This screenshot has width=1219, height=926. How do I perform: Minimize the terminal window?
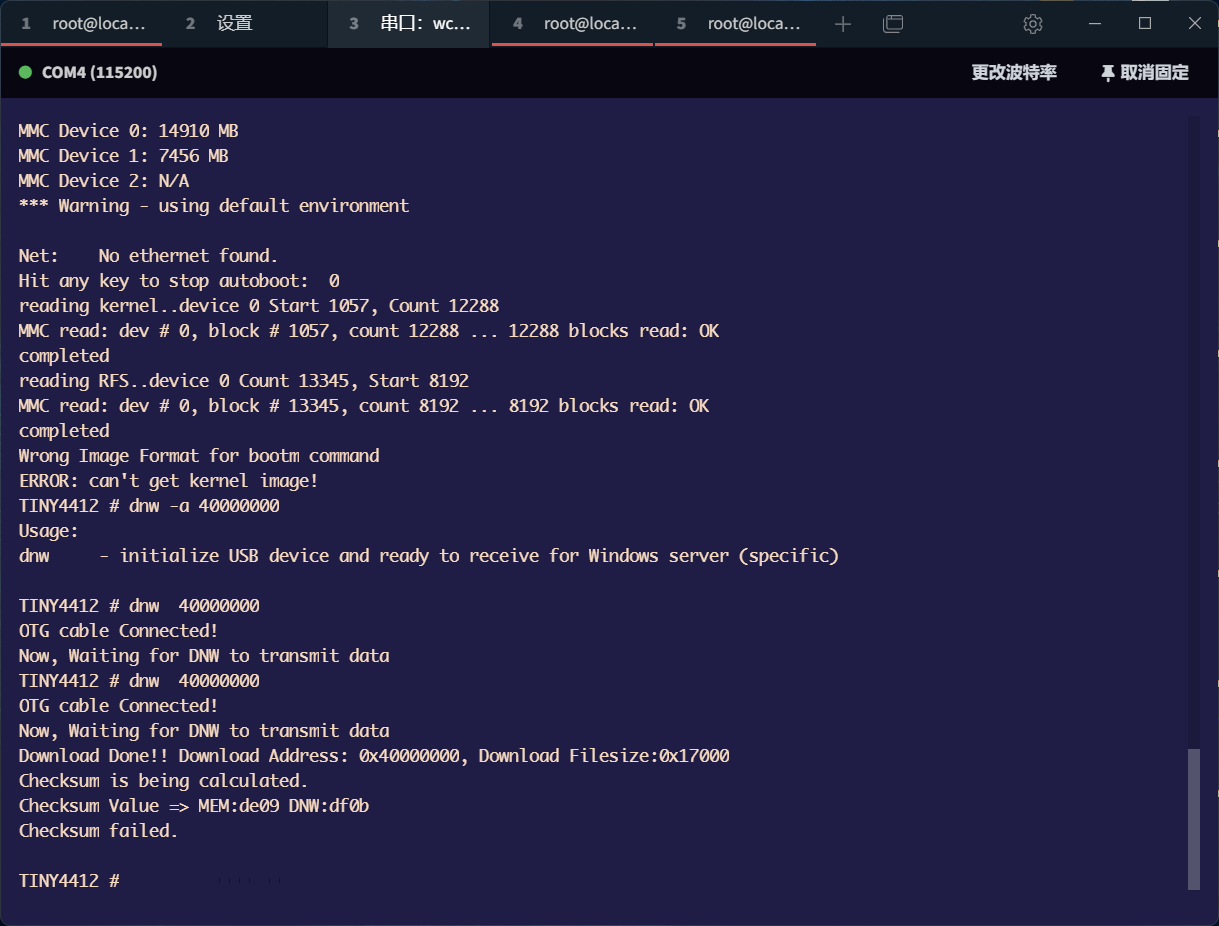click(x=1096, y=24)
